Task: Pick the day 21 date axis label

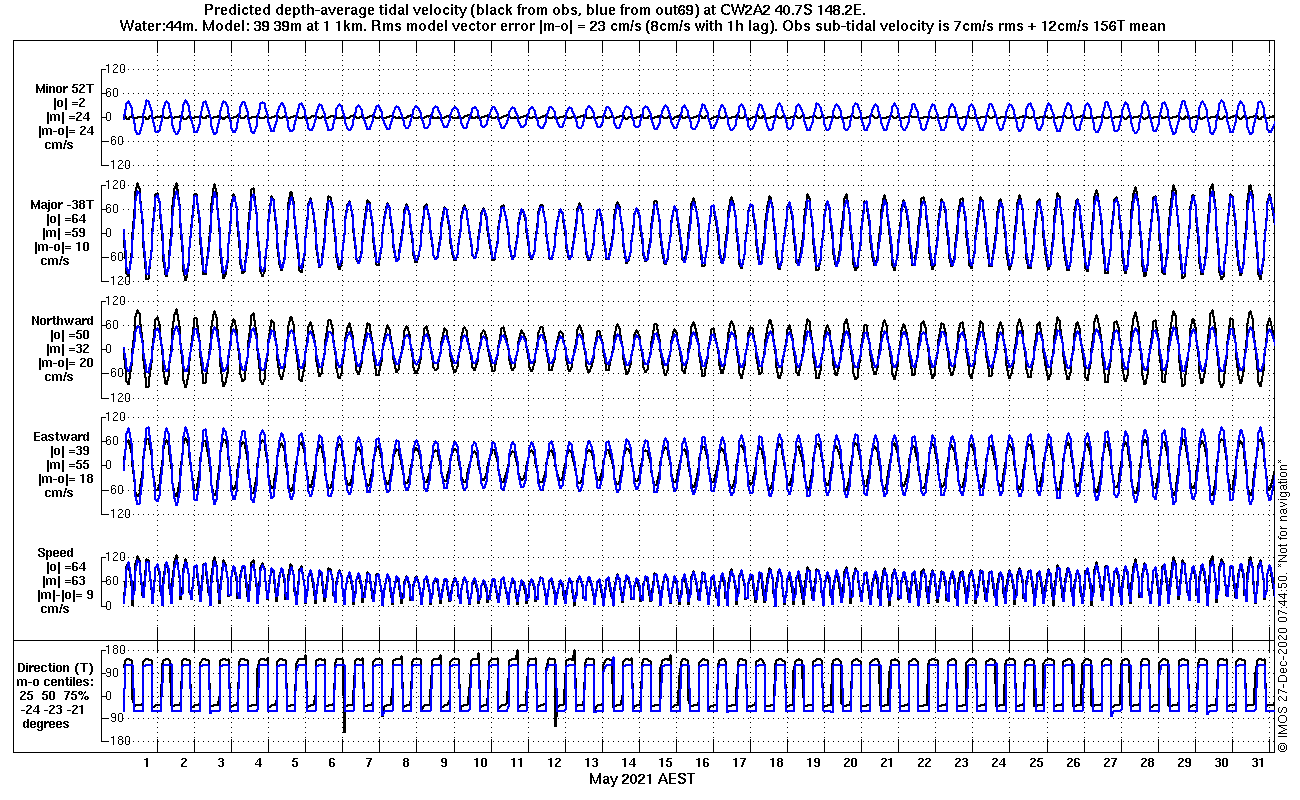Action: (887, 763)
